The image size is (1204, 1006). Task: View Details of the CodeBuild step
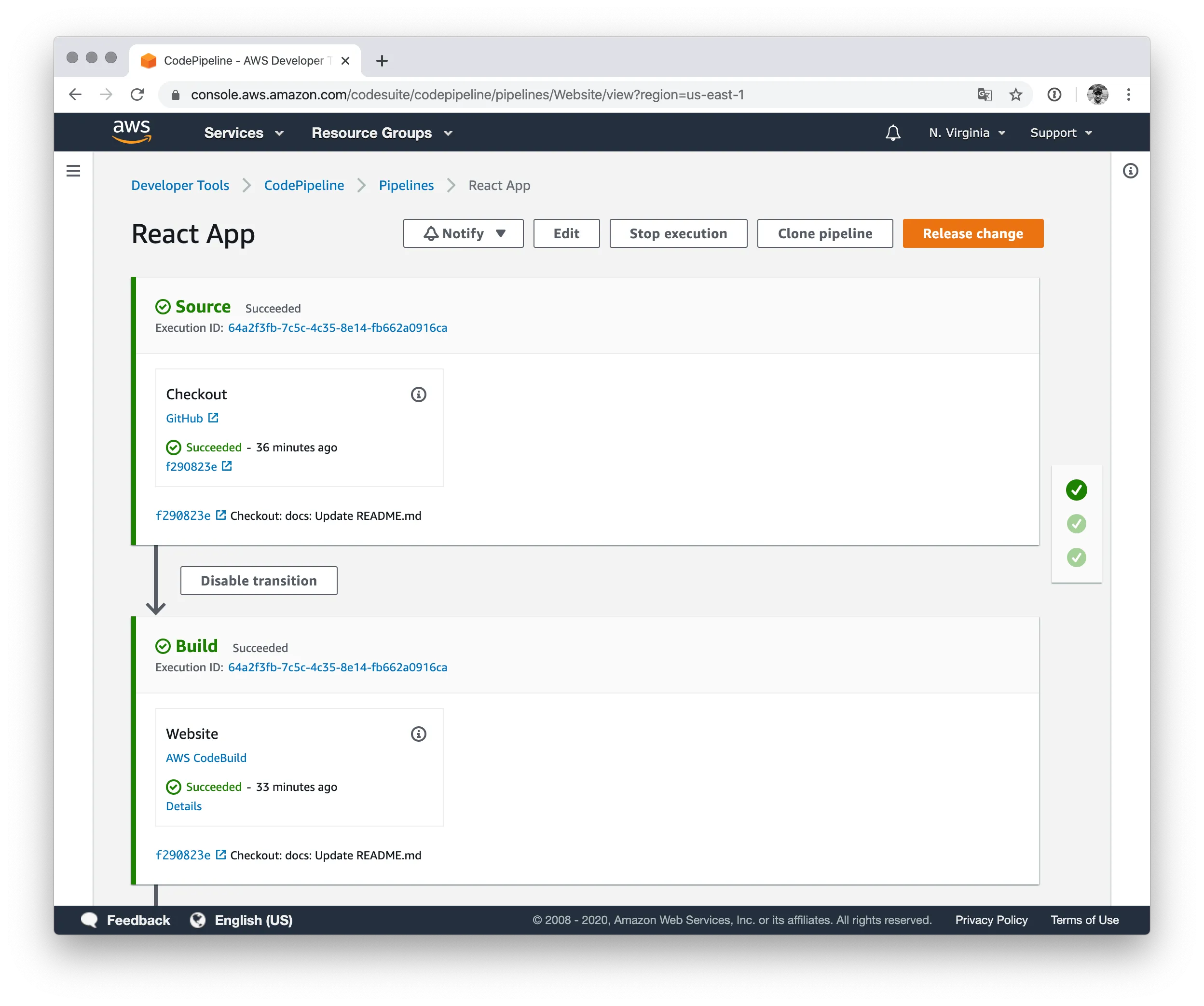coord(183,806)
